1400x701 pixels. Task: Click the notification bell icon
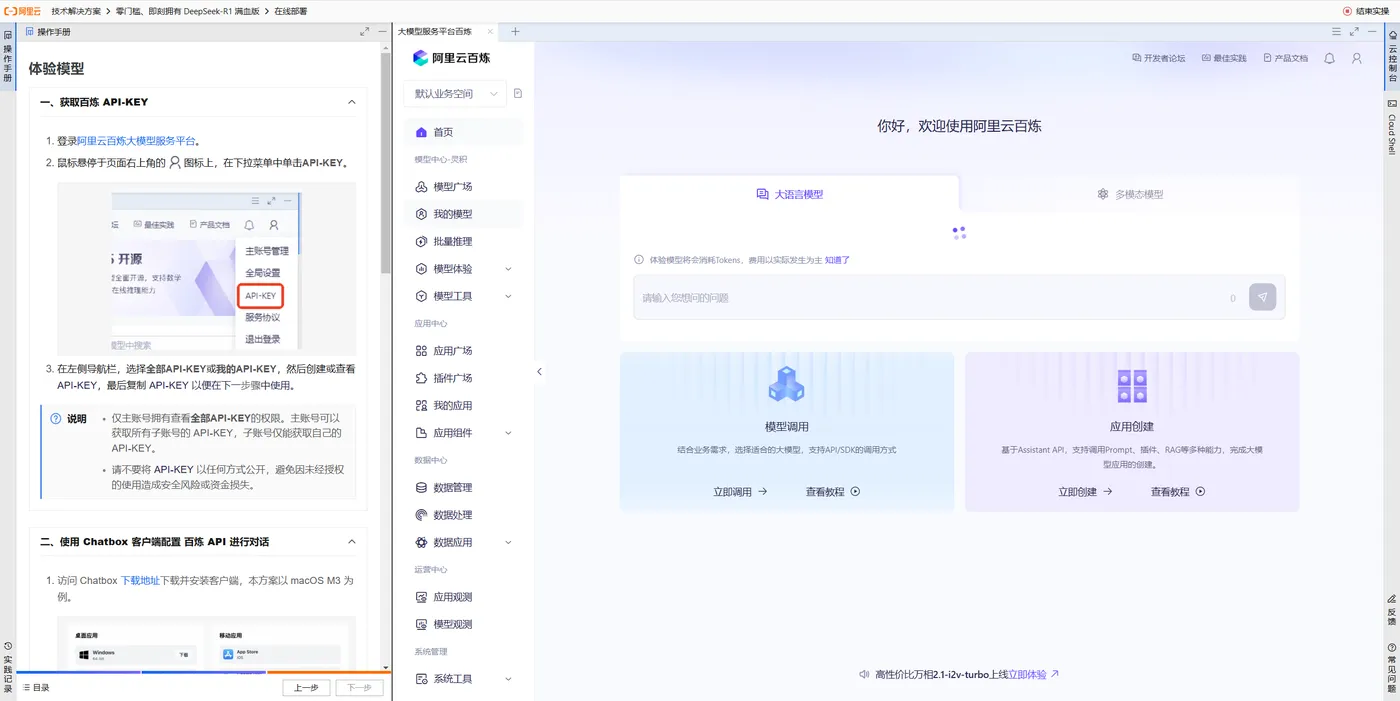click(1329, 58)
